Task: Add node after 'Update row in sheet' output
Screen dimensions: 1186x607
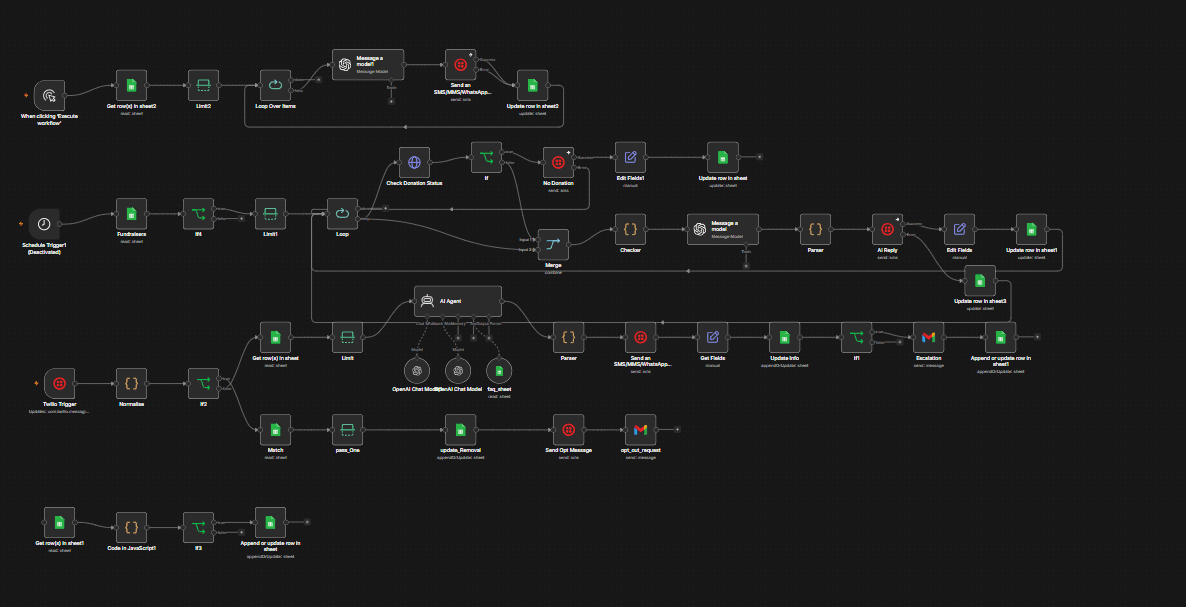Action: point(759,157)
